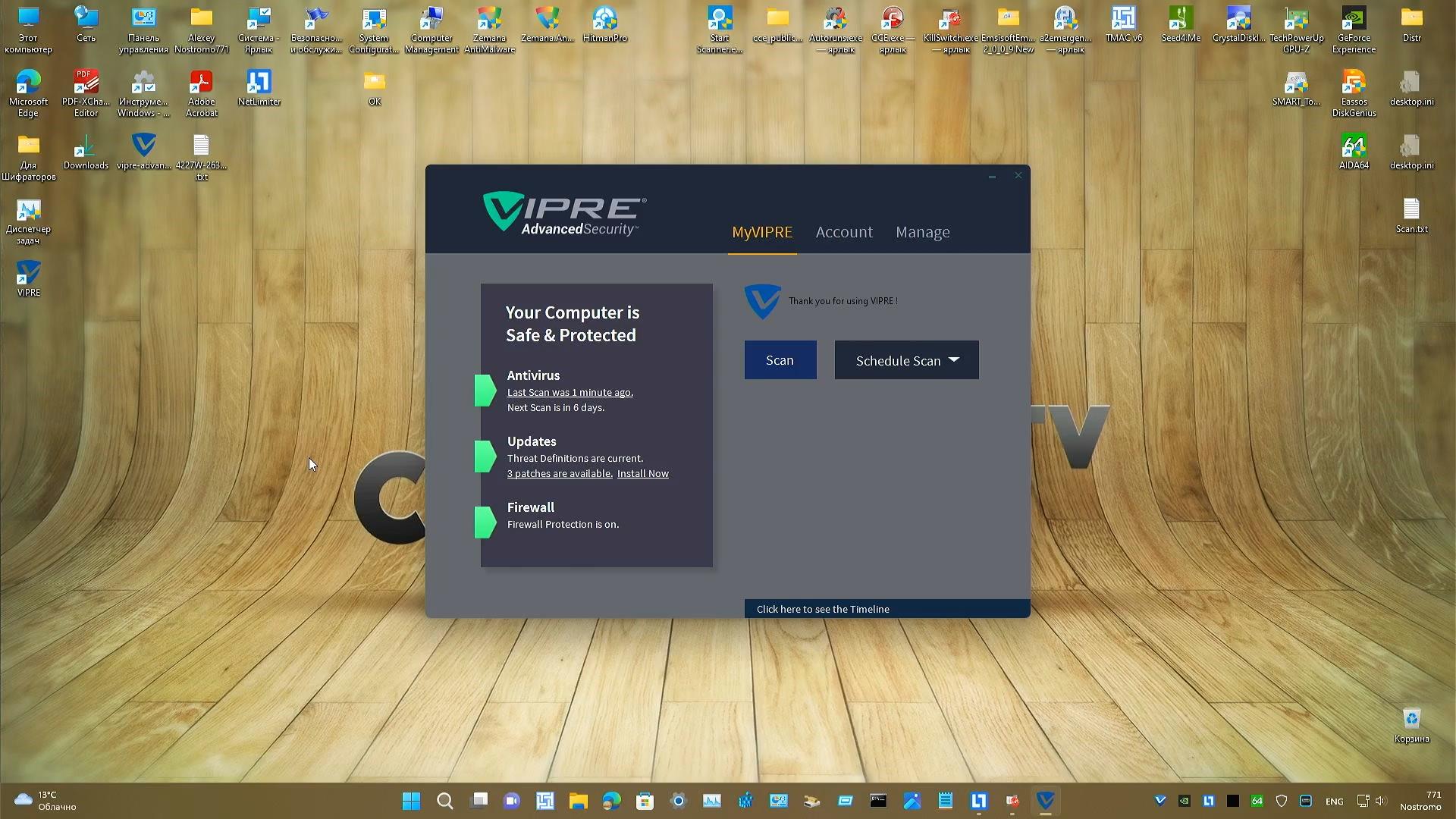Click VIPRE icon in taskbar
The image size is (1456, 819).
tap(1046, 801)
